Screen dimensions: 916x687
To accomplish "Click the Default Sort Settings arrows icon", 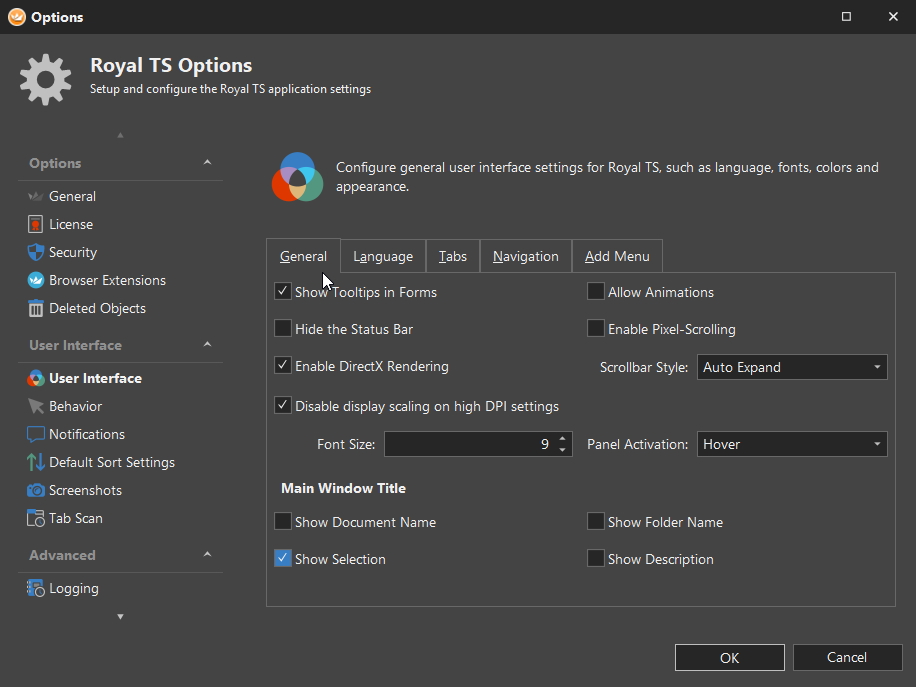I will pyautogui.click(x=36, y=463).
